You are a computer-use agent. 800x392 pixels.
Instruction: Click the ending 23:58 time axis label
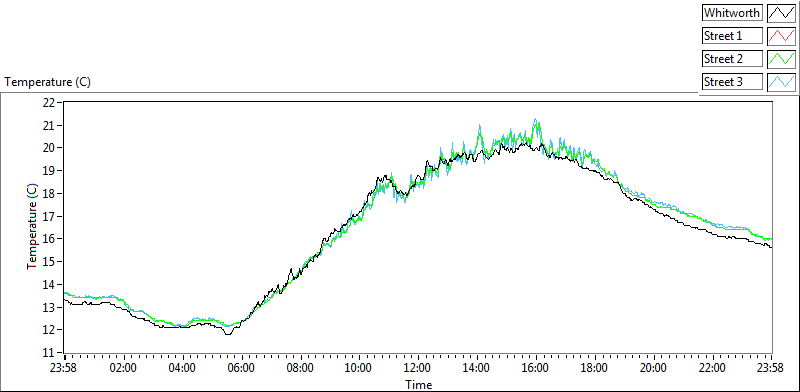[x=771, y=368]
